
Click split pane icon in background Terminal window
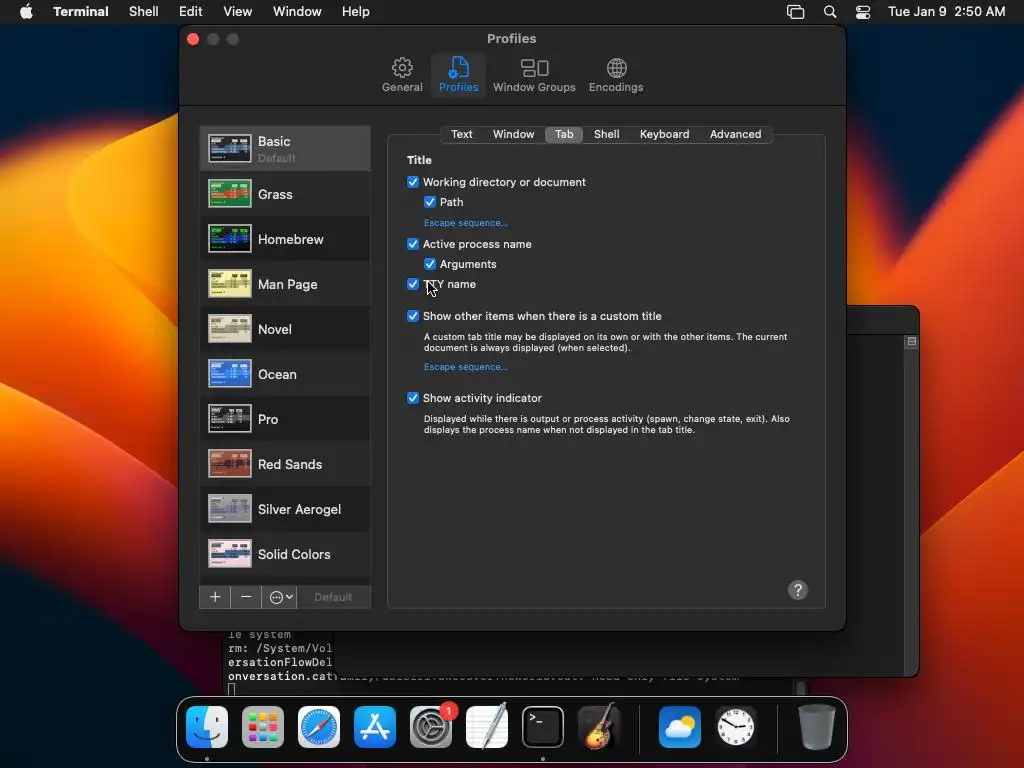[912, 342]
